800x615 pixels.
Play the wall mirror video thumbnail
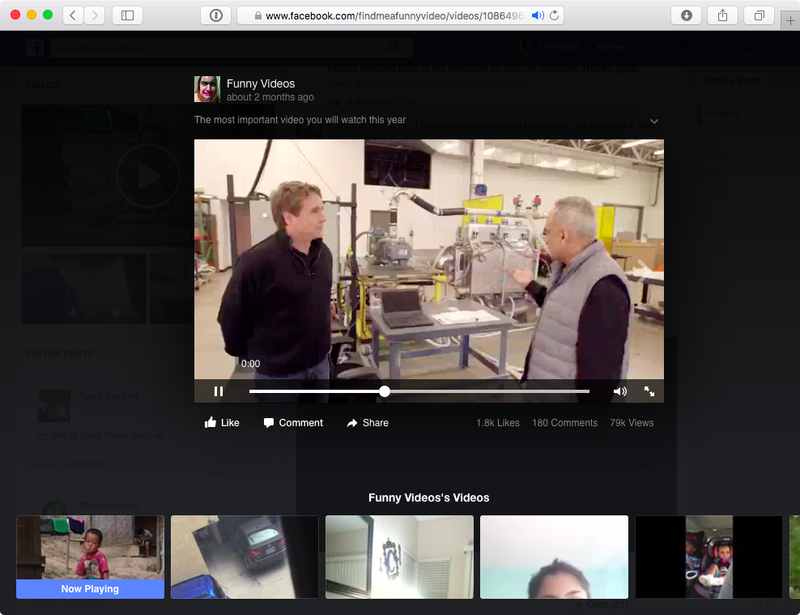point(399,557)
